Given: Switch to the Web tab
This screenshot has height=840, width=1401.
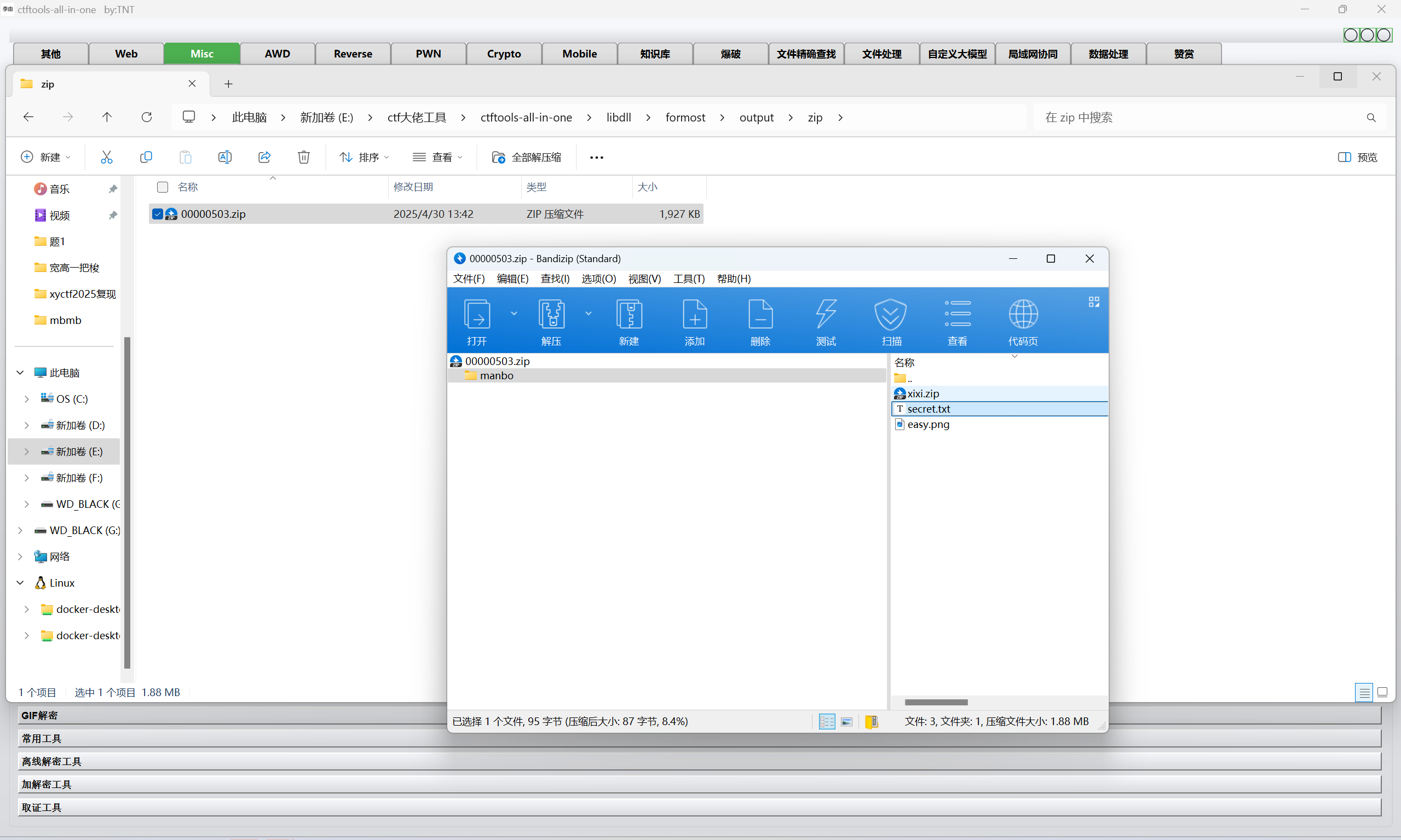Looking at the screenshot, I should pos(126,54).
